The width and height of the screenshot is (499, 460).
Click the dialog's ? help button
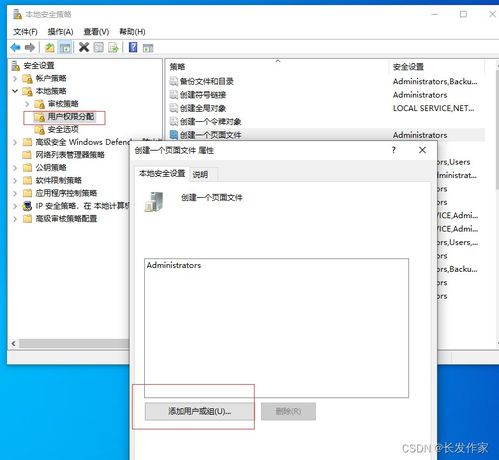(x=394, y=150)
